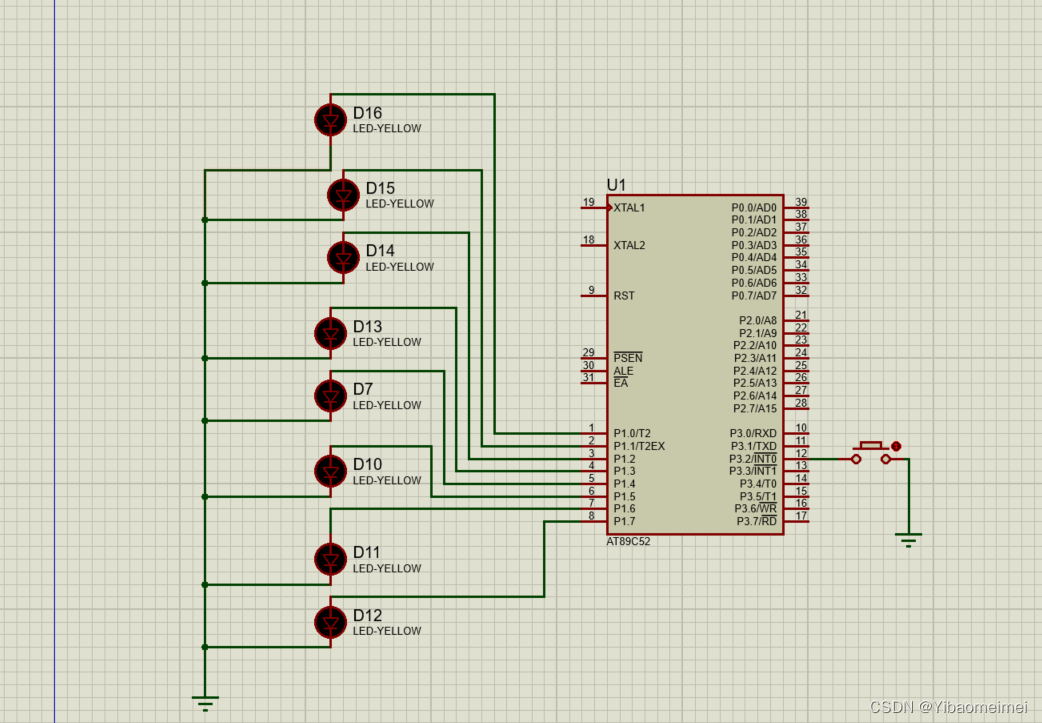
Task: Click the U1 component reference label
Action: [x=616, y=185]
